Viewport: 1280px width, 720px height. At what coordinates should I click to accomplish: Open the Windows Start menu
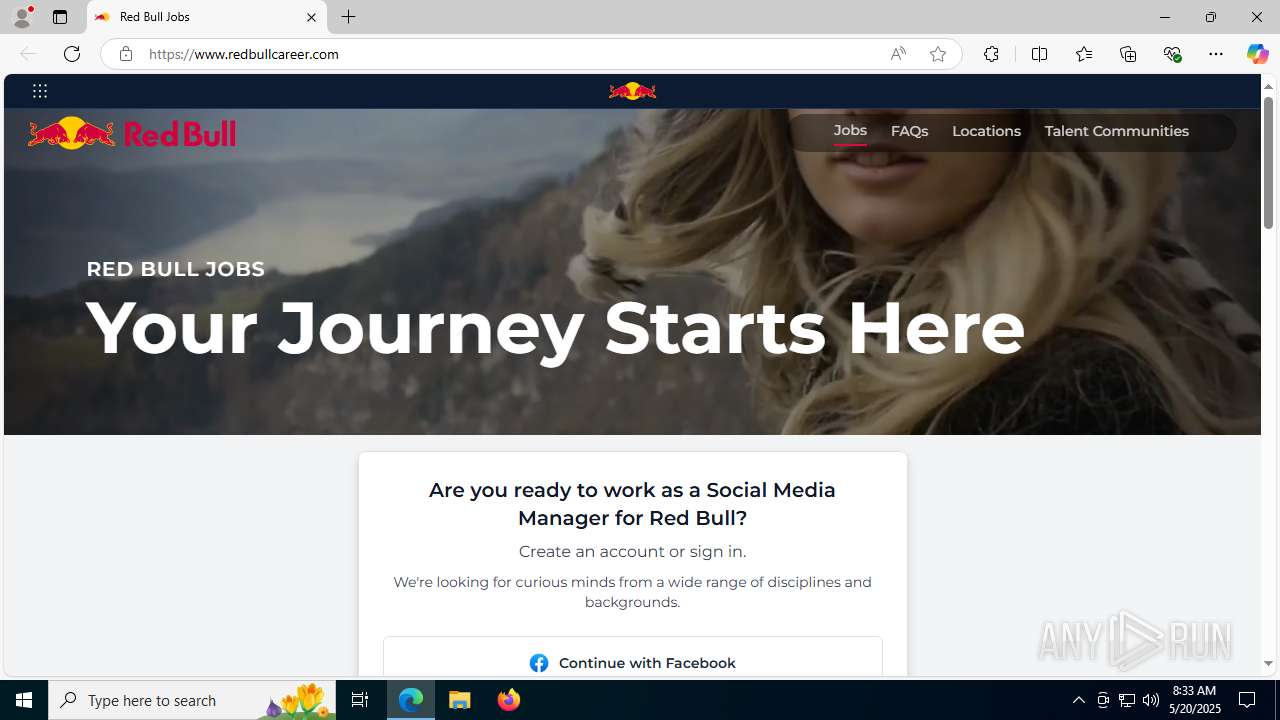(24, 700)
